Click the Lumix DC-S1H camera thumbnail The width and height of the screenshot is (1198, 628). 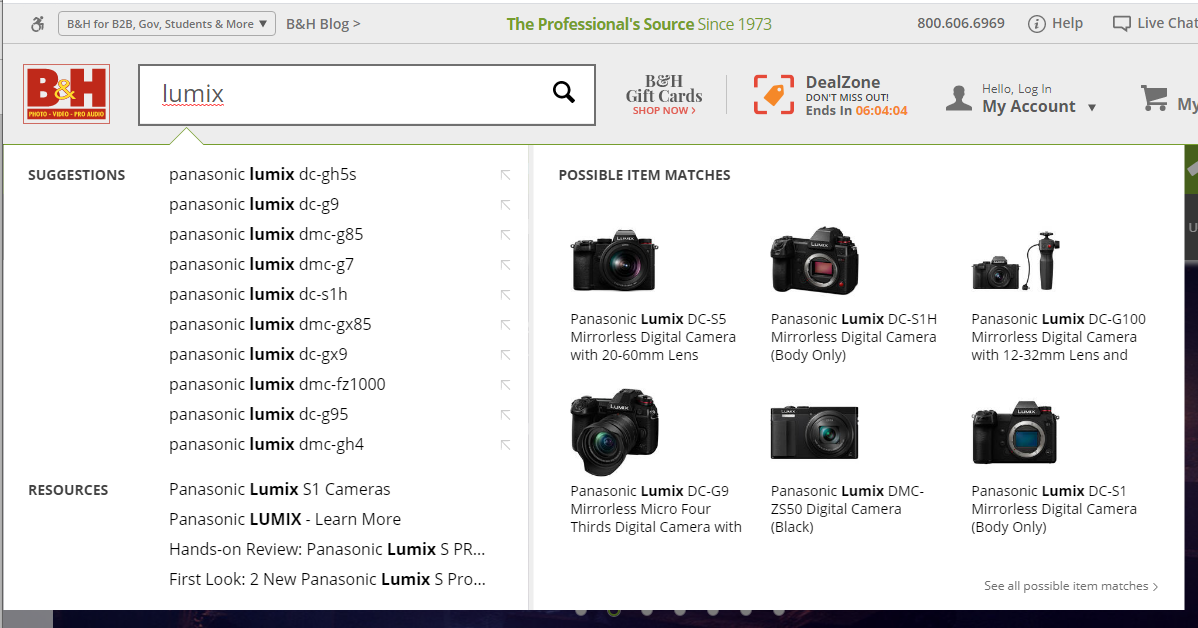coord(814,261)
